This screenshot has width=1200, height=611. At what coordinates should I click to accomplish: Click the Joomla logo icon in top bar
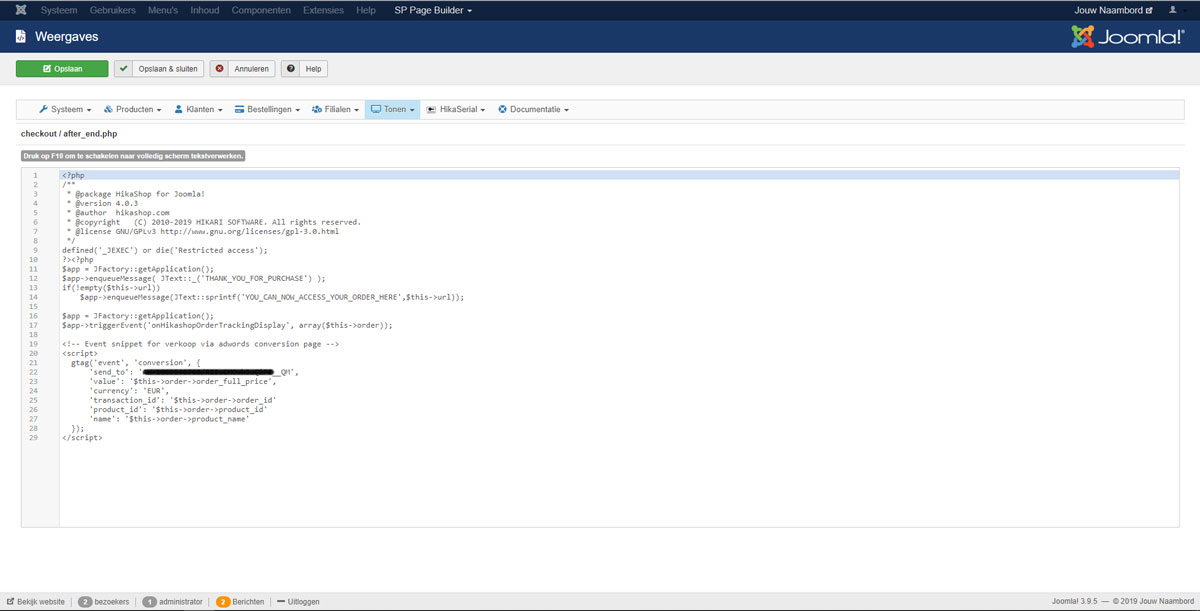tap(21, 10)
